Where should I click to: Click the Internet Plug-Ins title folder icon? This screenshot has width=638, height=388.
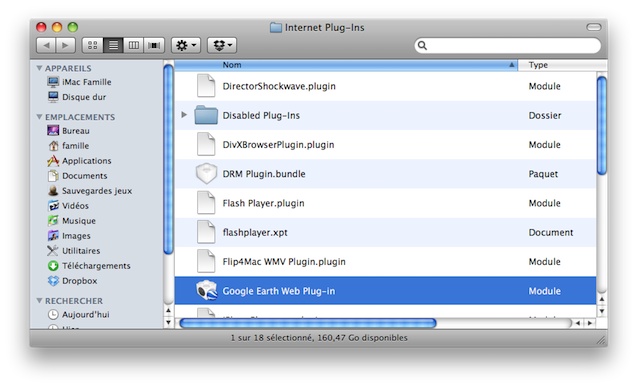[275, 28]
